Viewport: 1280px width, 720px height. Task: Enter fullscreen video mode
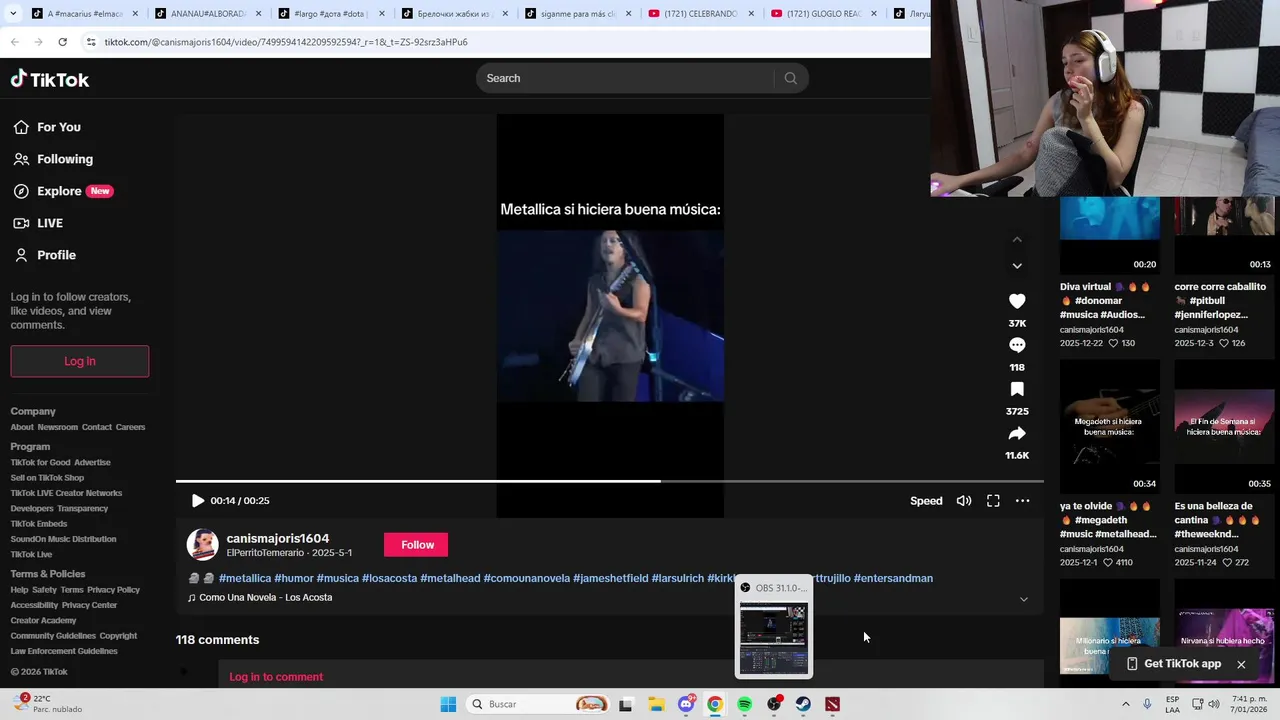[993, 500]
